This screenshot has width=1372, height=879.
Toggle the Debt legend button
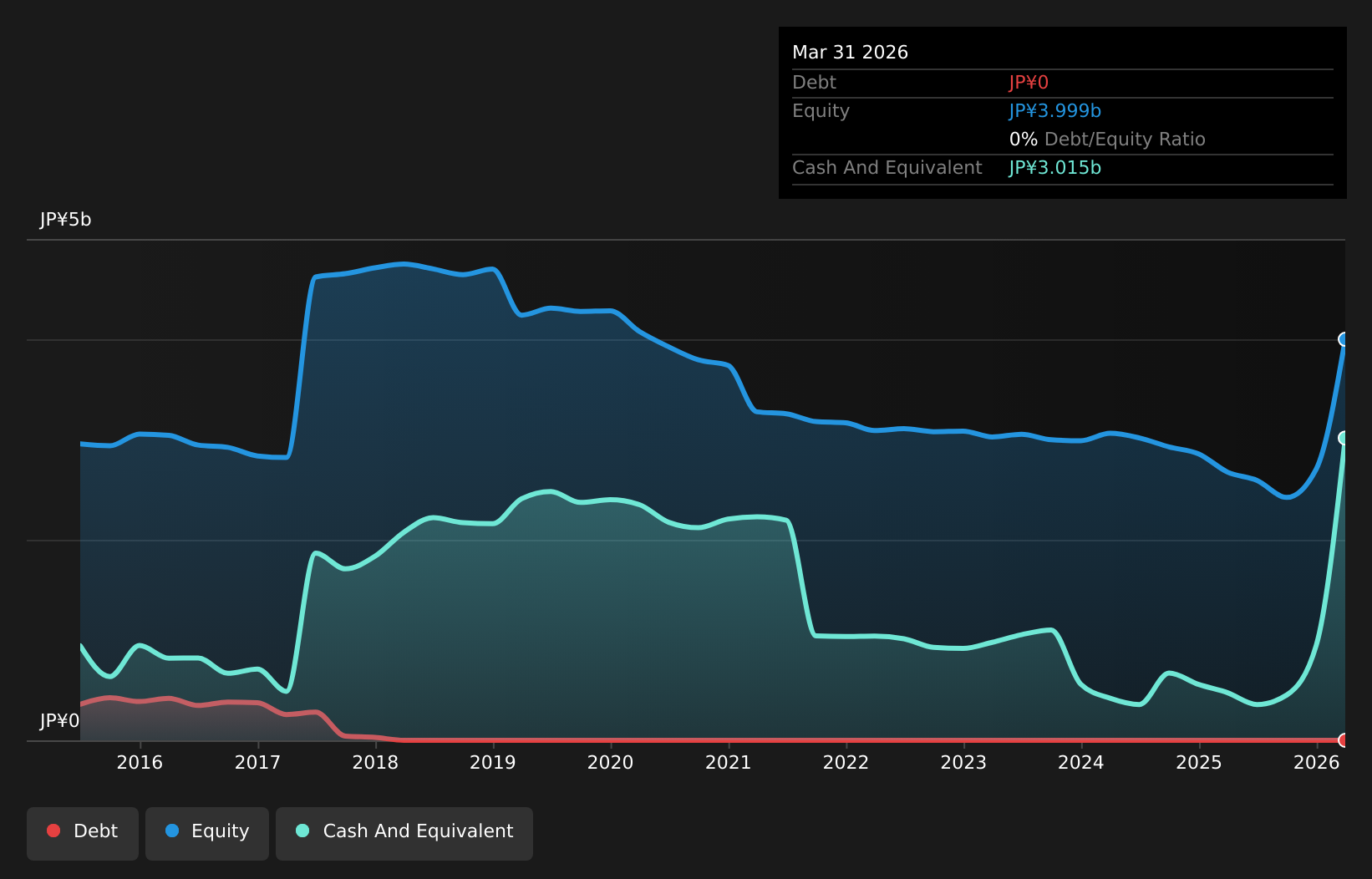click(x=83, y=833)
